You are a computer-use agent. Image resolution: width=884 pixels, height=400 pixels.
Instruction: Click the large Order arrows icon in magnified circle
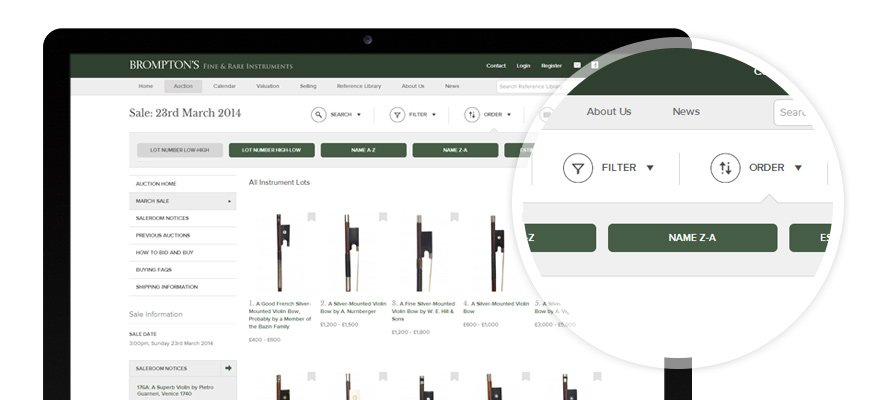tap(726, 168)
